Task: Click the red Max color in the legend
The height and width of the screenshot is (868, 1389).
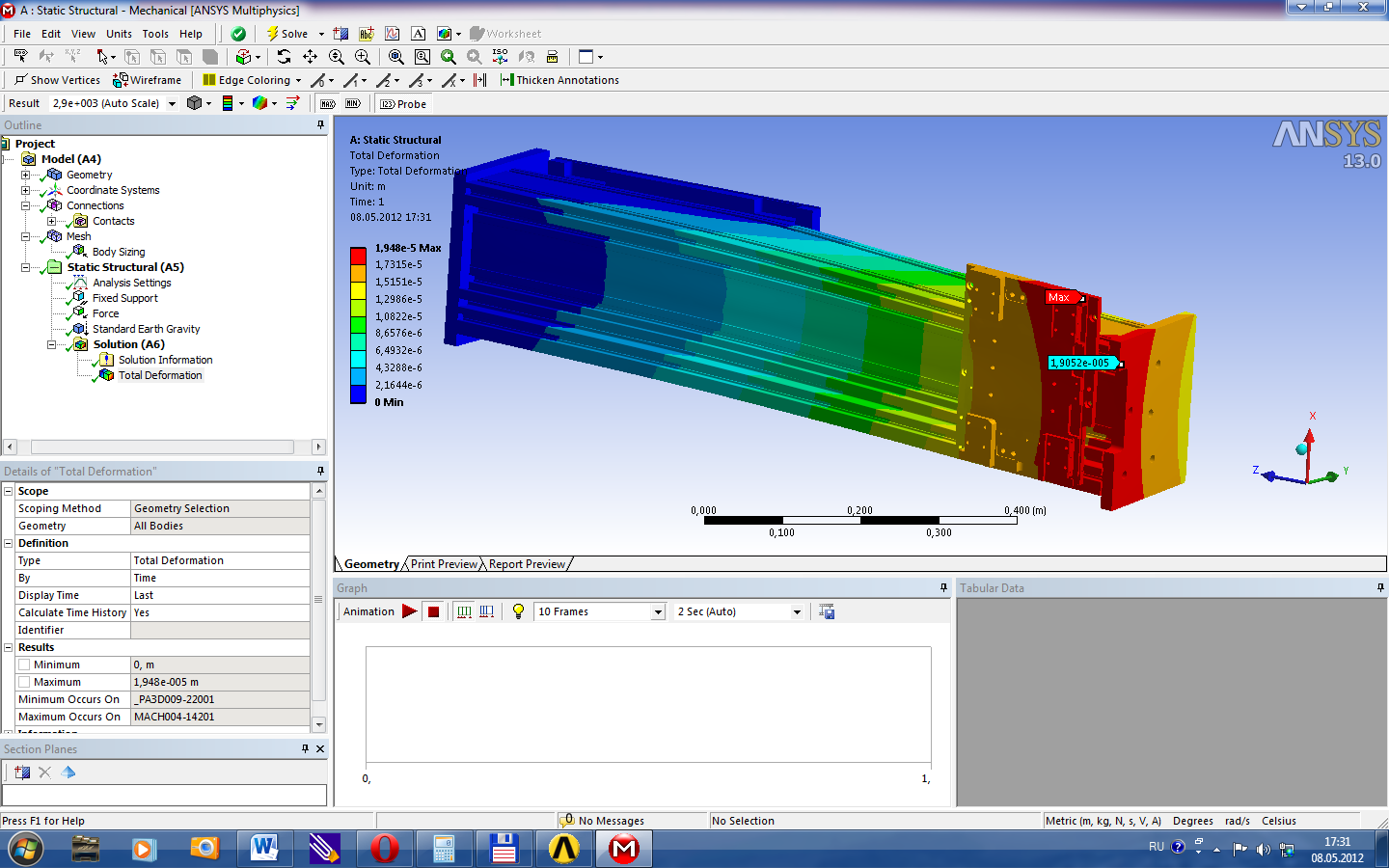Action: (x=358, y=256)
